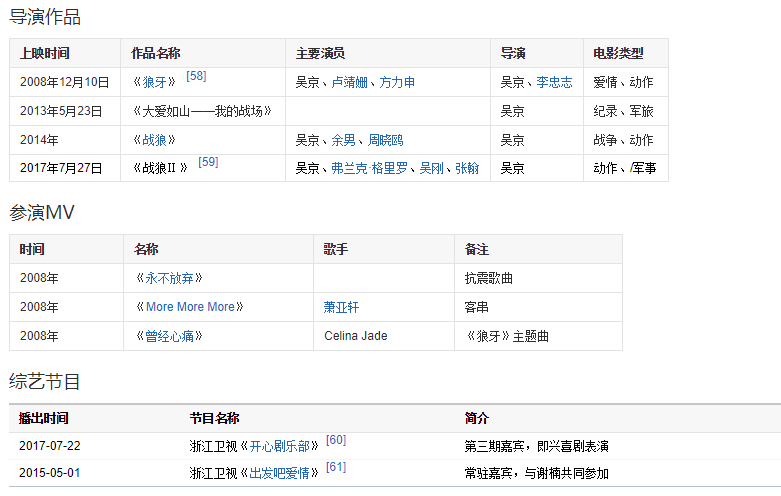Image resolution: width=781 pixels, height=496 pixels.
Task: Open the 曾经心痛 MV link
Action: pos(166,336)
